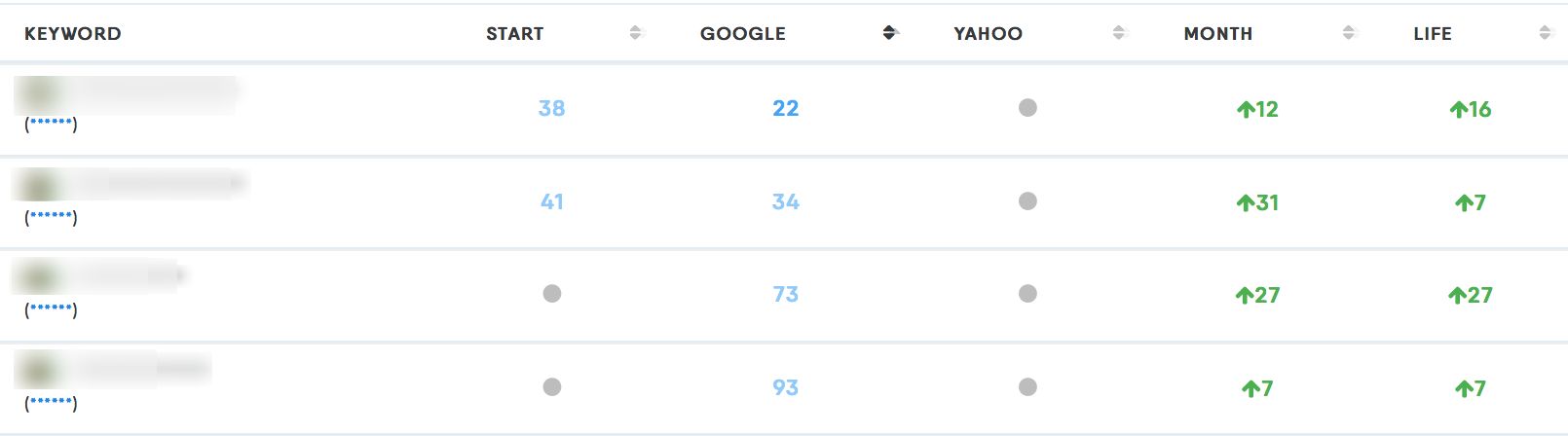Open Google rank 34 link

click(785, 201)
